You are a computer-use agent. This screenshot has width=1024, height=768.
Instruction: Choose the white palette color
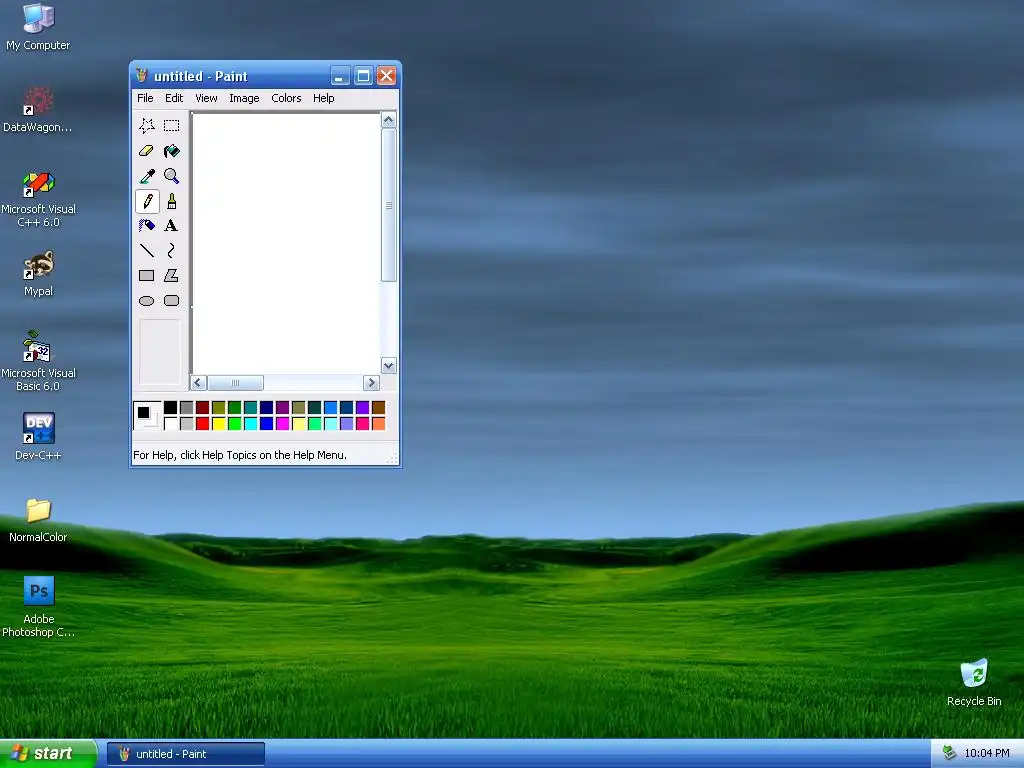170,424
